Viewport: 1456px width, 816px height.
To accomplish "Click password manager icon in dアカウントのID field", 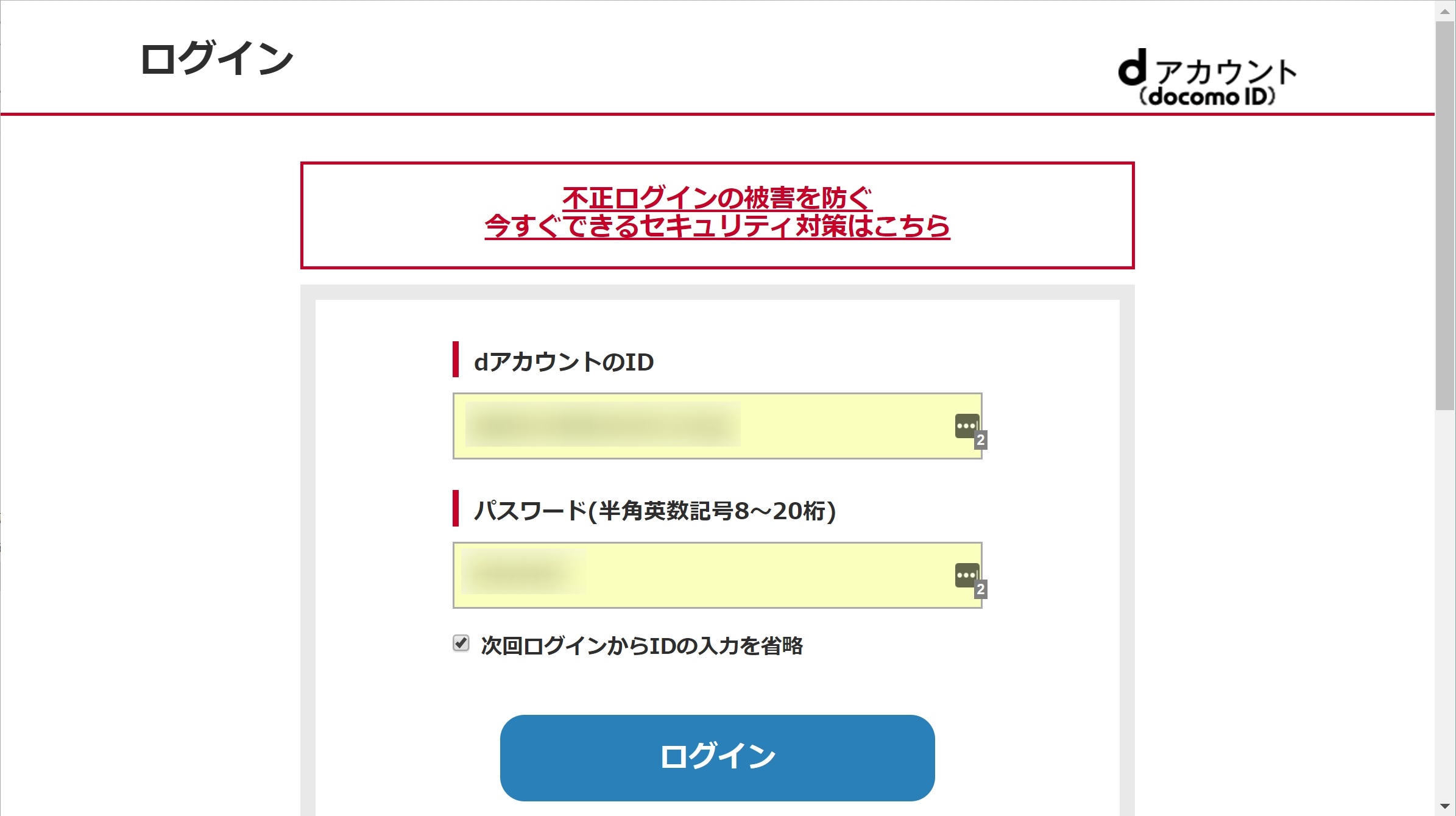I will (966, 425).
